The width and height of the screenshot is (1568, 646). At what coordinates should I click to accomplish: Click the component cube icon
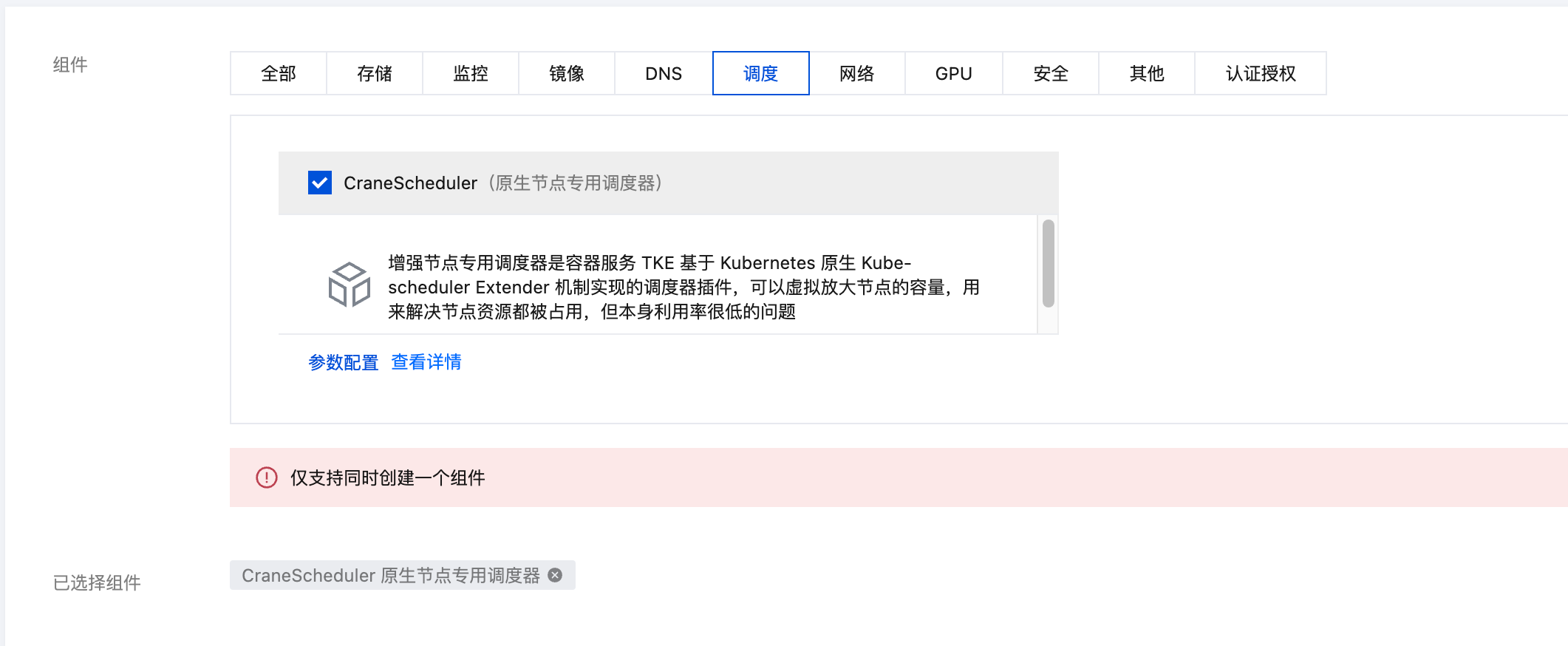point(349,285)
